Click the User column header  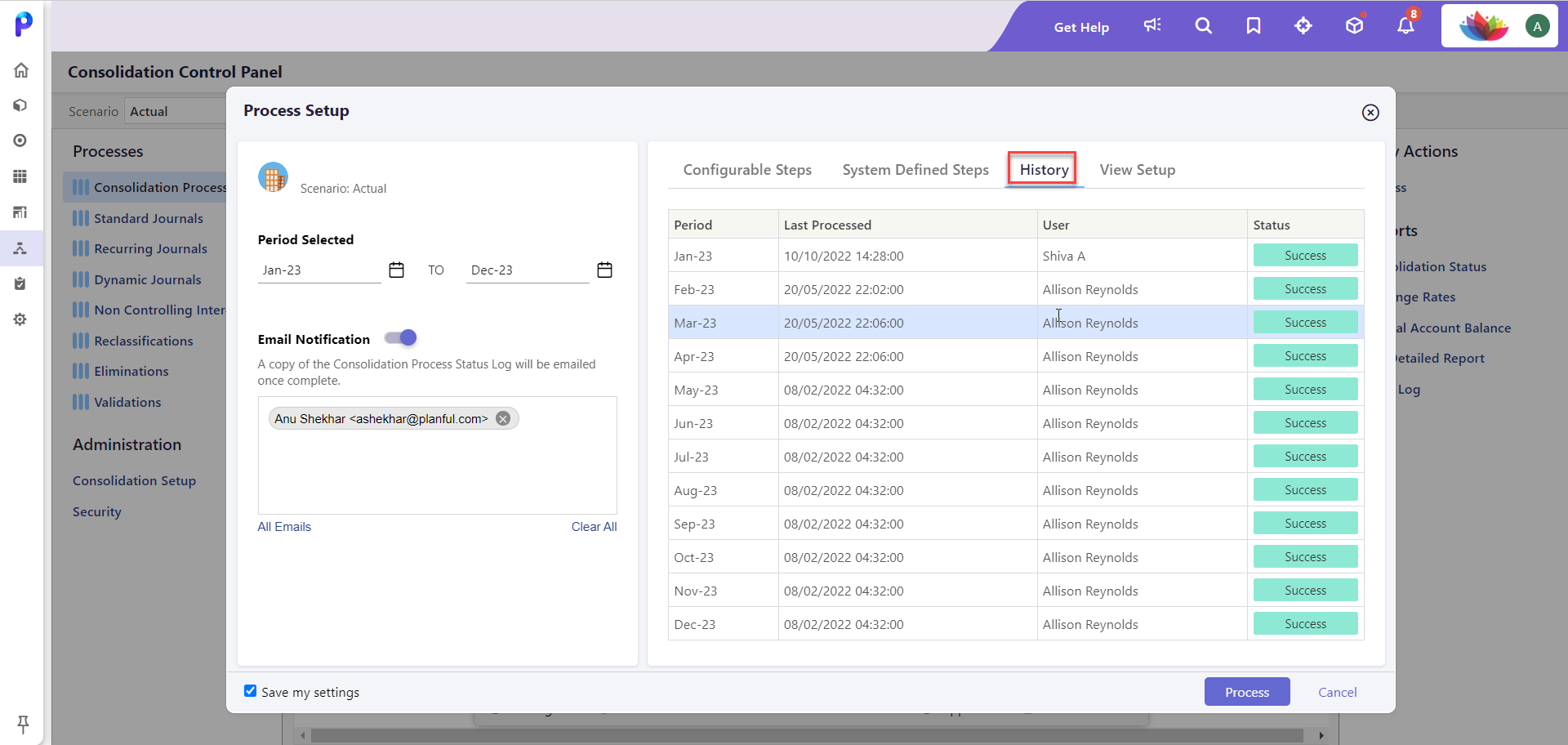tap(1142, 225)
